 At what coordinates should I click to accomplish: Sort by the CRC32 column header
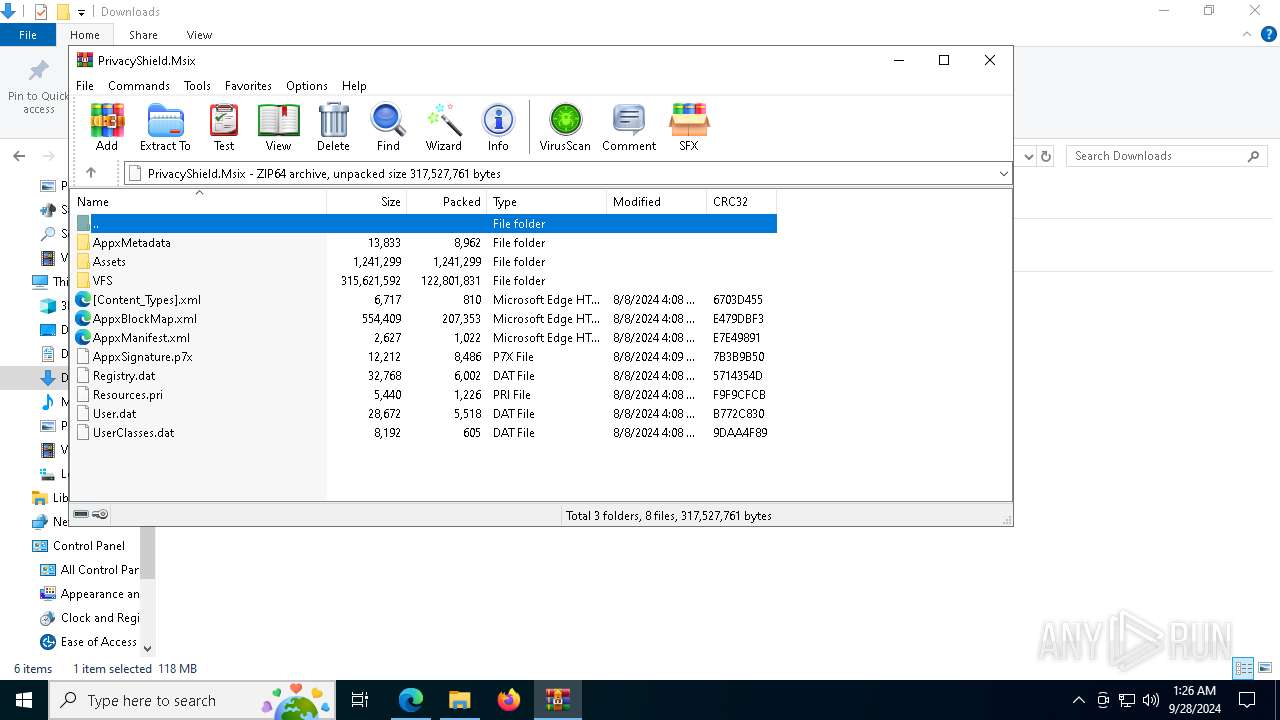[x=741, y=201]
